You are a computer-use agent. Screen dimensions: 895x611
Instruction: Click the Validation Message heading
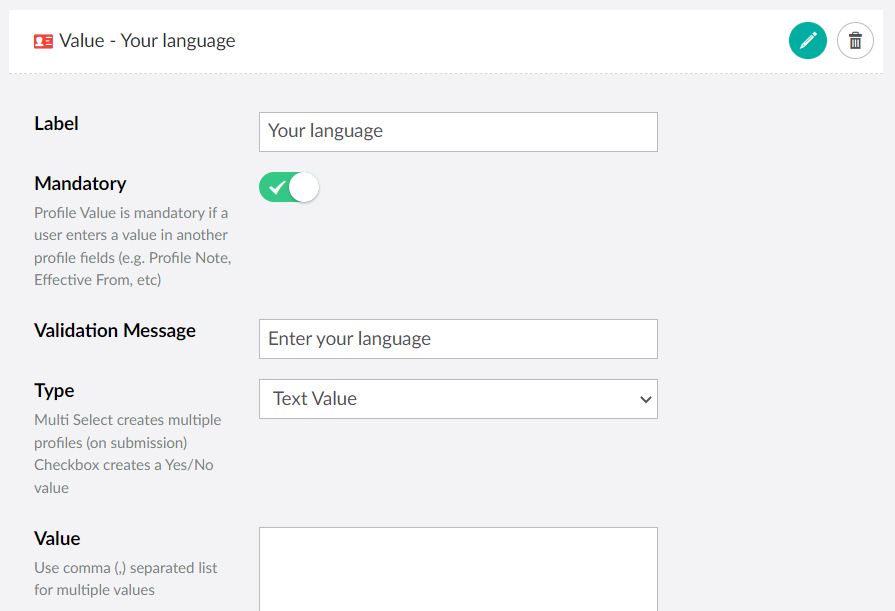point(114,330)
